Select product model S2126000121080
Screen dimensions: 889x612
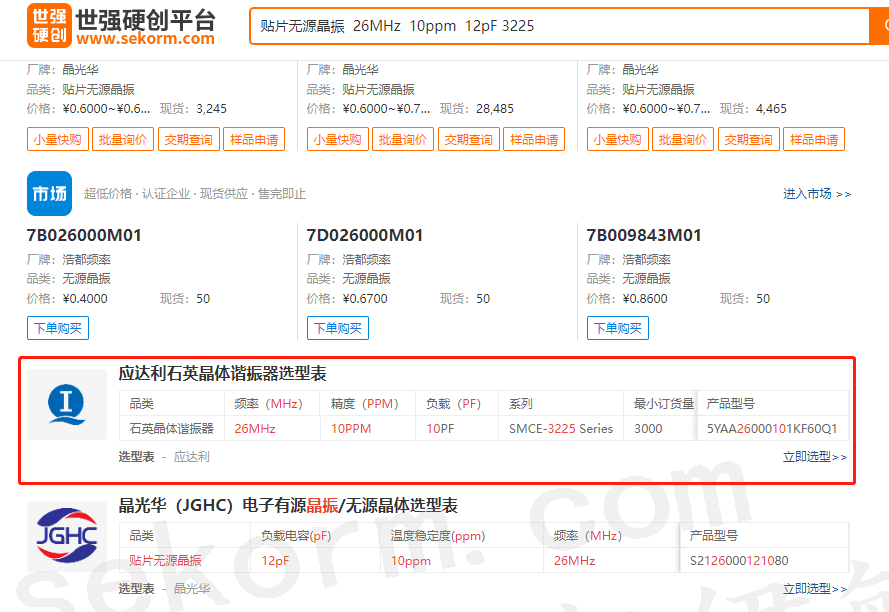pyautogui.click(x=739, y=561)
